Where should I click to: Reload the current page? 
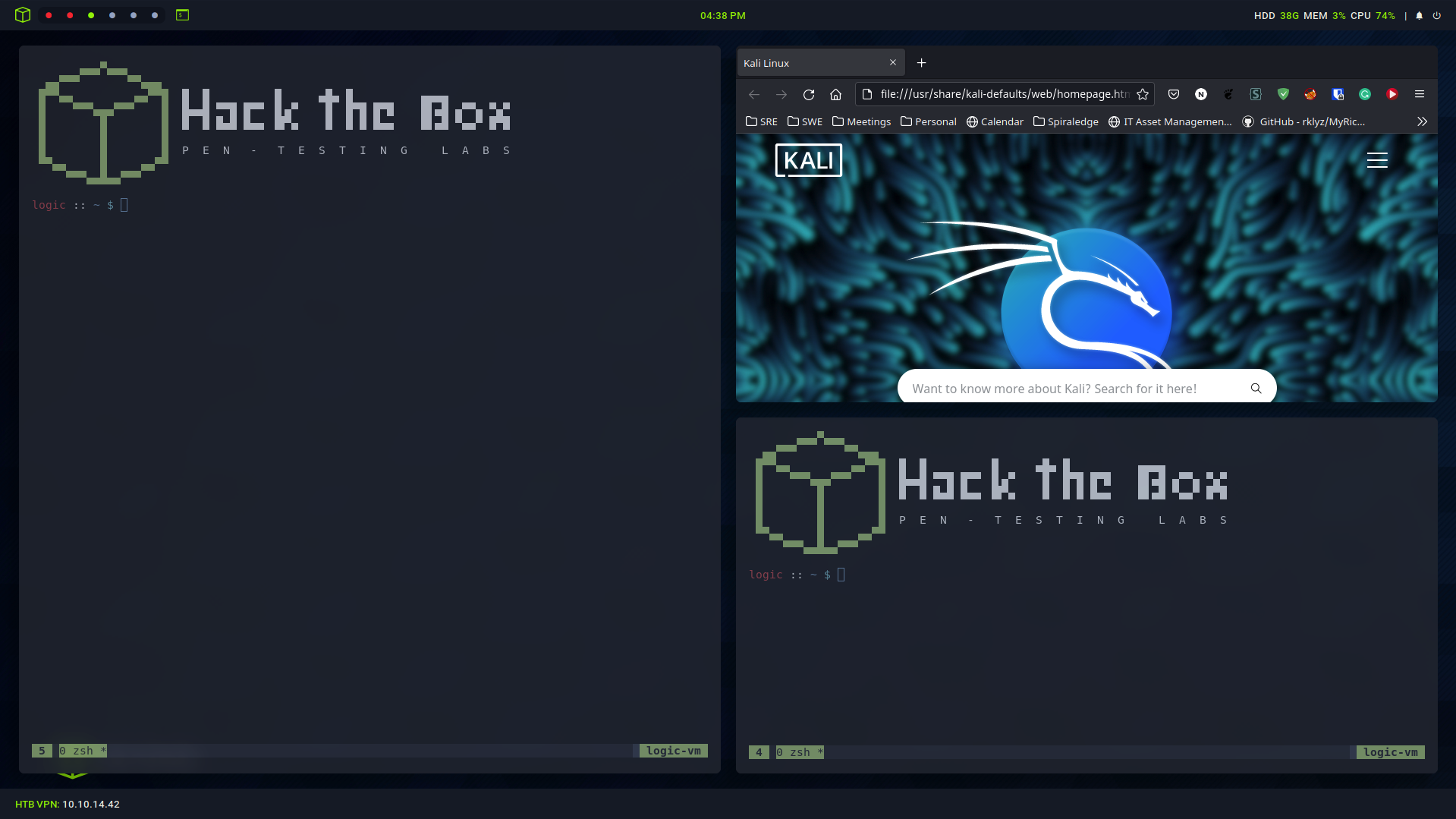click(809, 94)
